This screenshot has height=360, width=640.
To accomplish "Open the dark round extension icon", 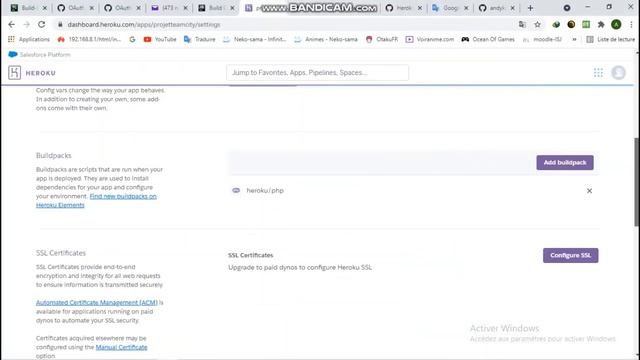I will [x=571, y=24].
